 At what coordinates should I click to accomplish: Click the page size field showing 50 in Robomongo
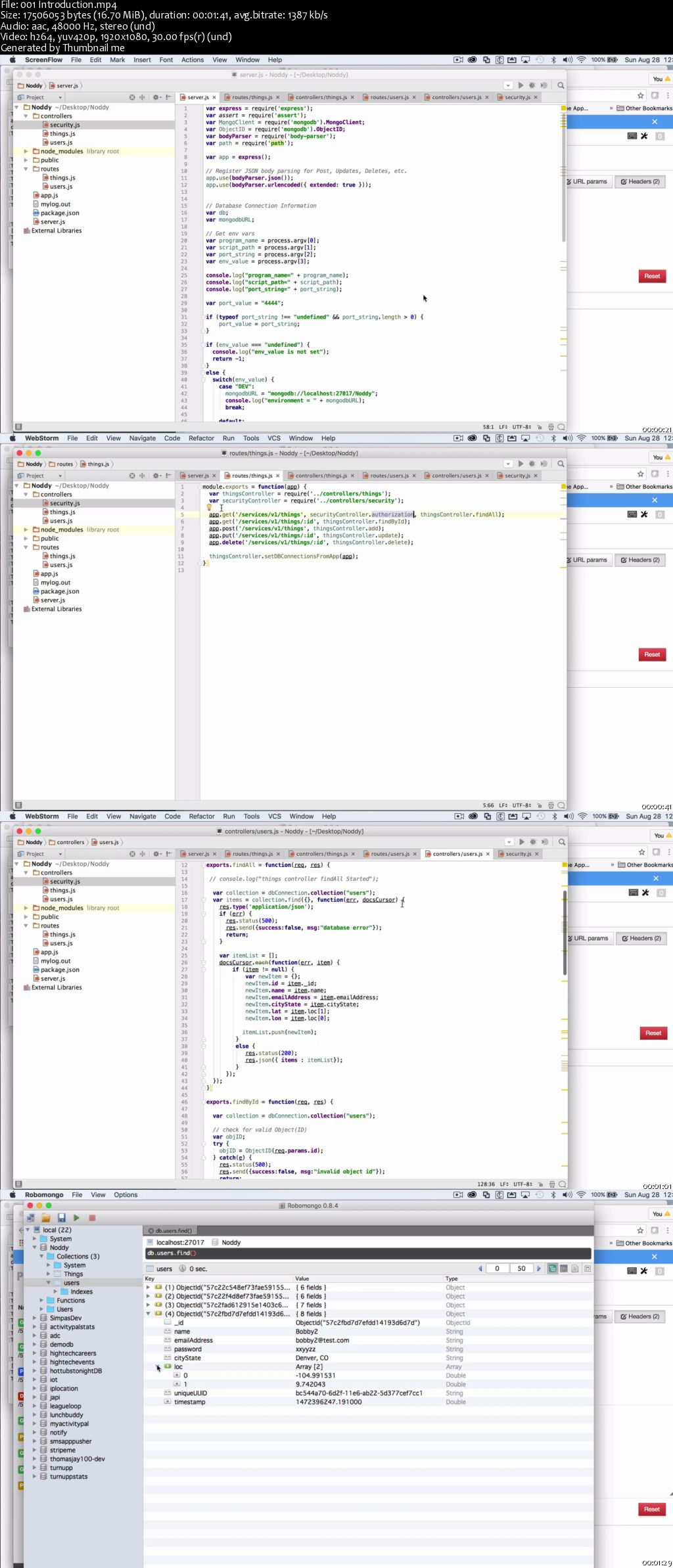521,1268
